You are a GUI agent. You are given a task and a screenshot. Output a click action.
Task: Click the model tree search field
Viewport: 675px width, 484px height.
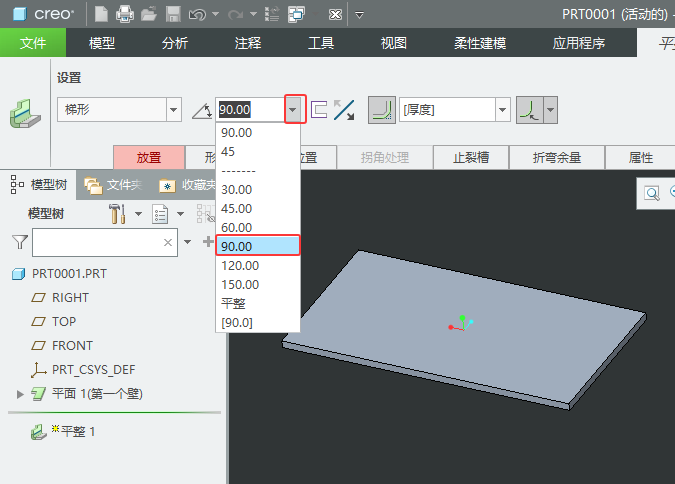tap(105, 242)
